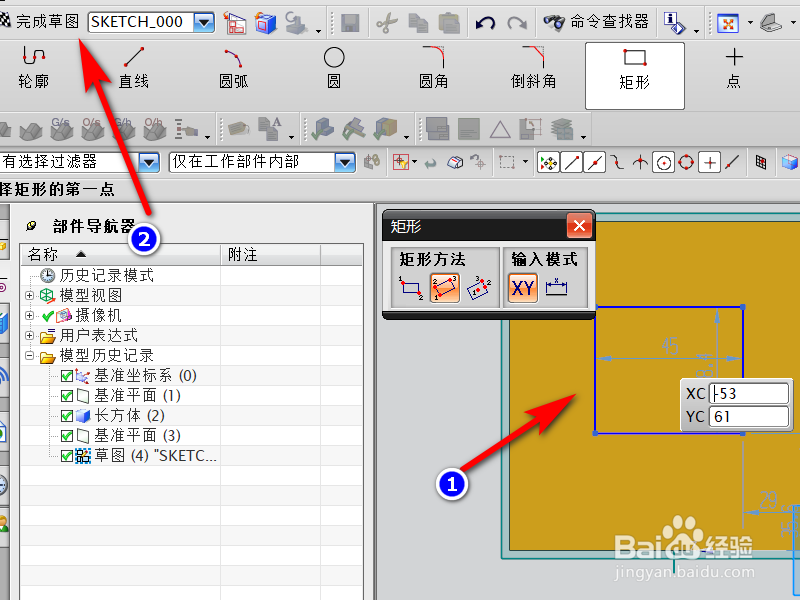
Task: Click the Part Navigator (部件导航器) title
Action: [x=94, y=226]
